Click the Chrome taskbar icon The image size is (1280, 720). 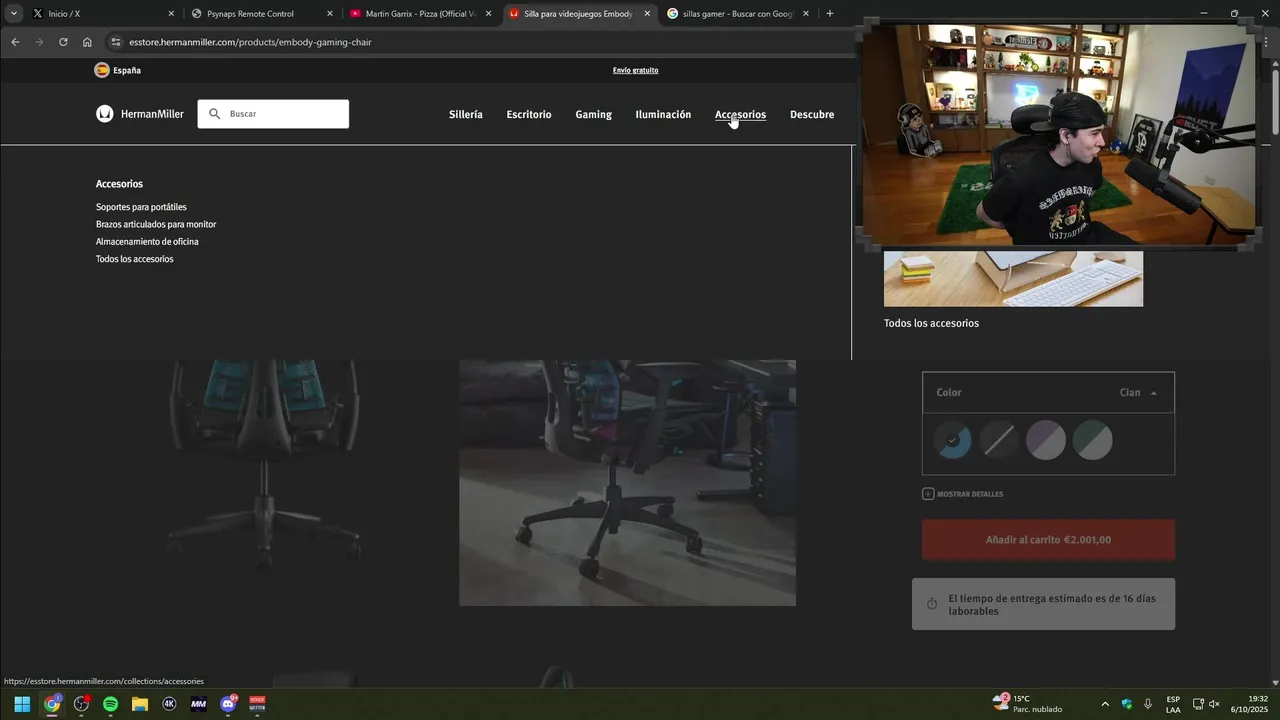pyautogui.click(x=52, y=704)
